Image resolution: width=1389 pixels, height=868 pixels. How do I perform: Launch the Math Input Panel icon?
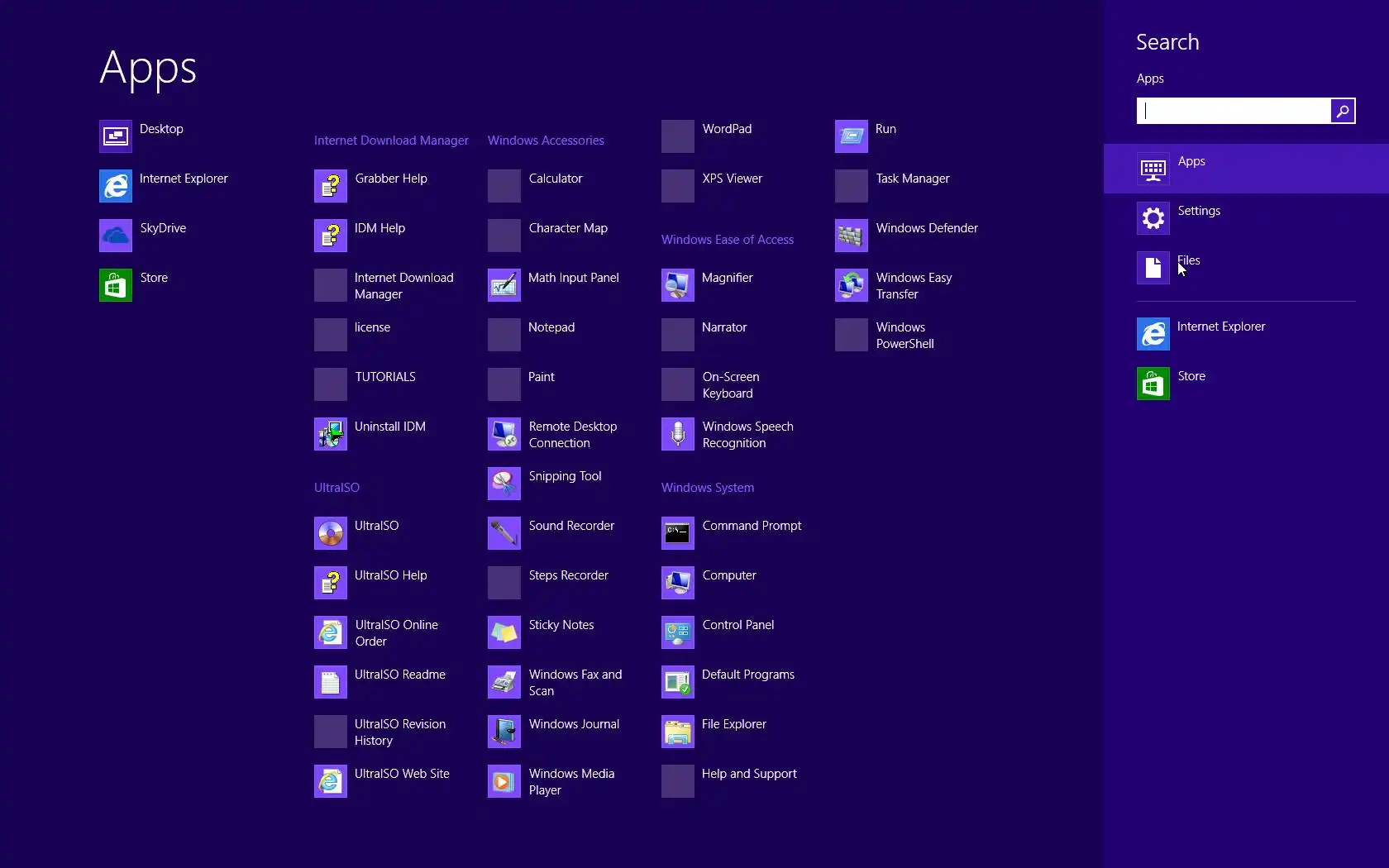click(504, 285)
